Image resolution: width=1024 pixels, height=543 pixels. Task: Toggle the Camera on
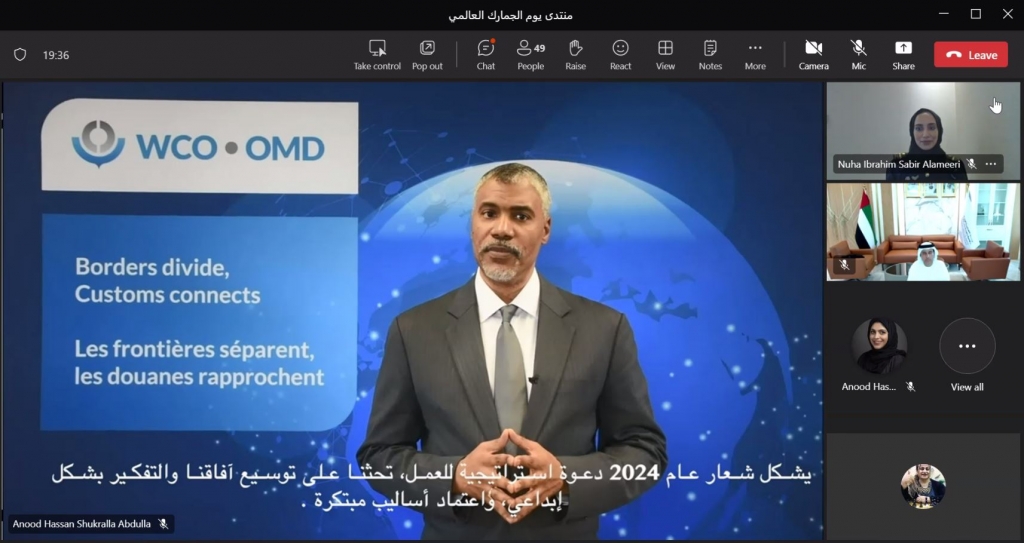[x=813, y=48]
